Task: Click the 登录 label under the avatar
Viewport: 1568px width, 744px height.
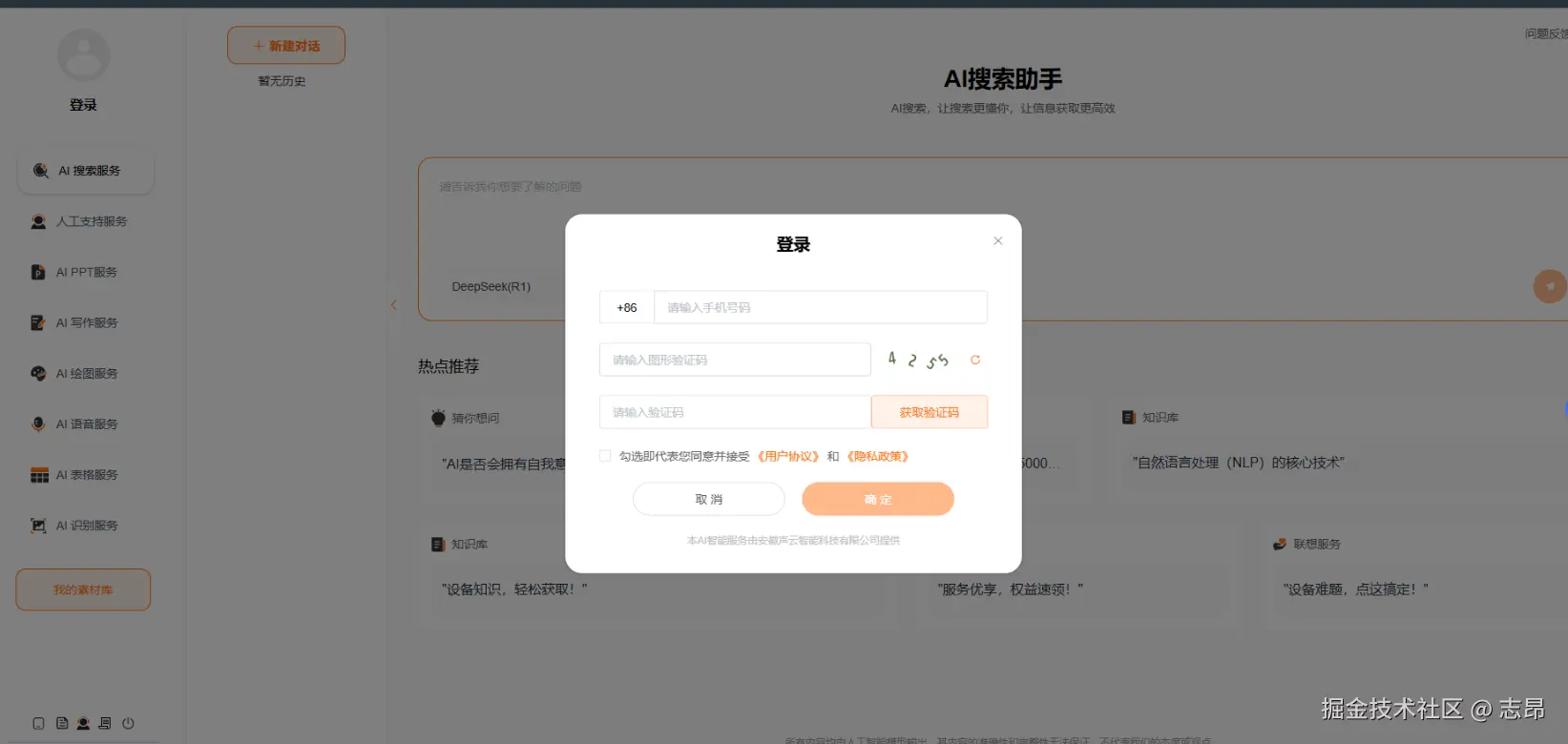Action: [84, 105]
